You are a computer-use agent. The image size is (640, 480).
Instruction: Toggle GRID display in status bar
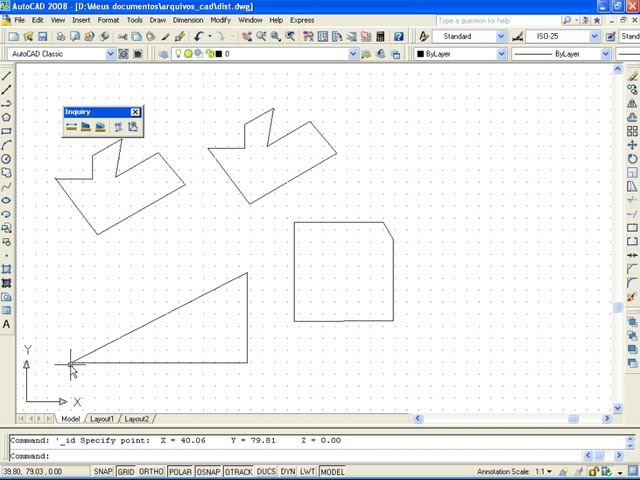126,471
